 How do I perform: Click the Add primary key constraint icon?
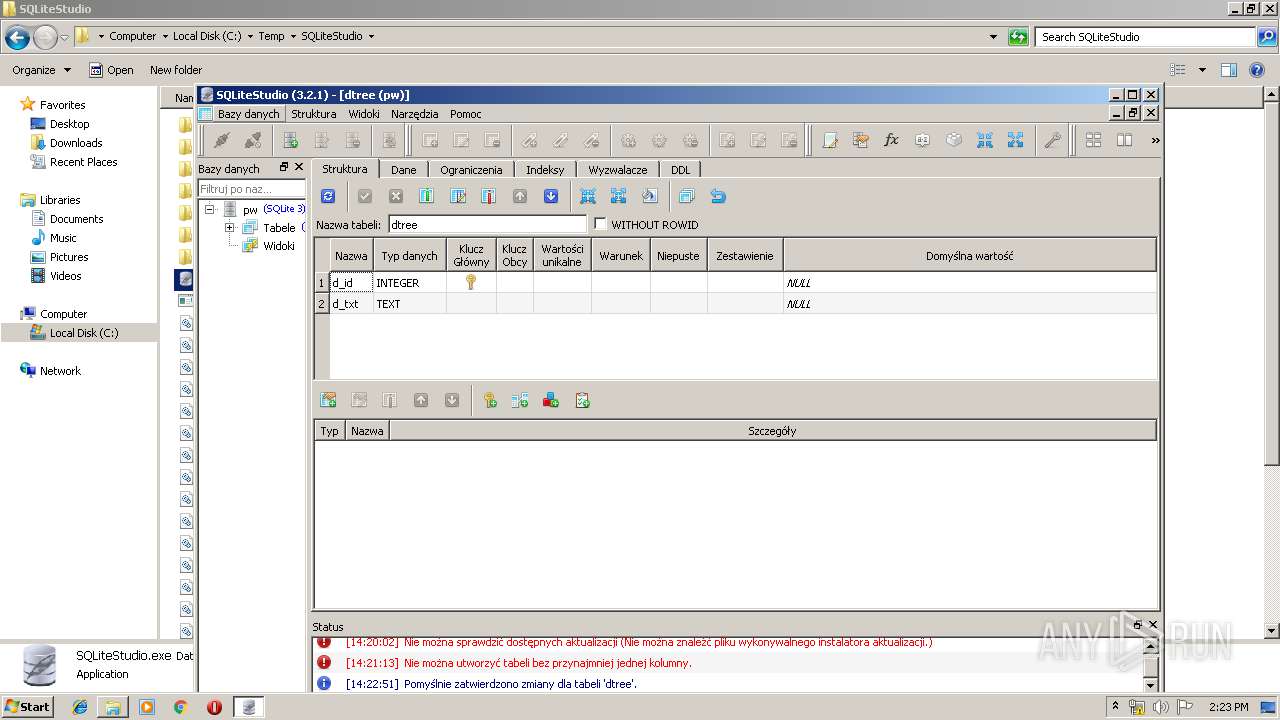pyautogui.click(x=489, y=400)
